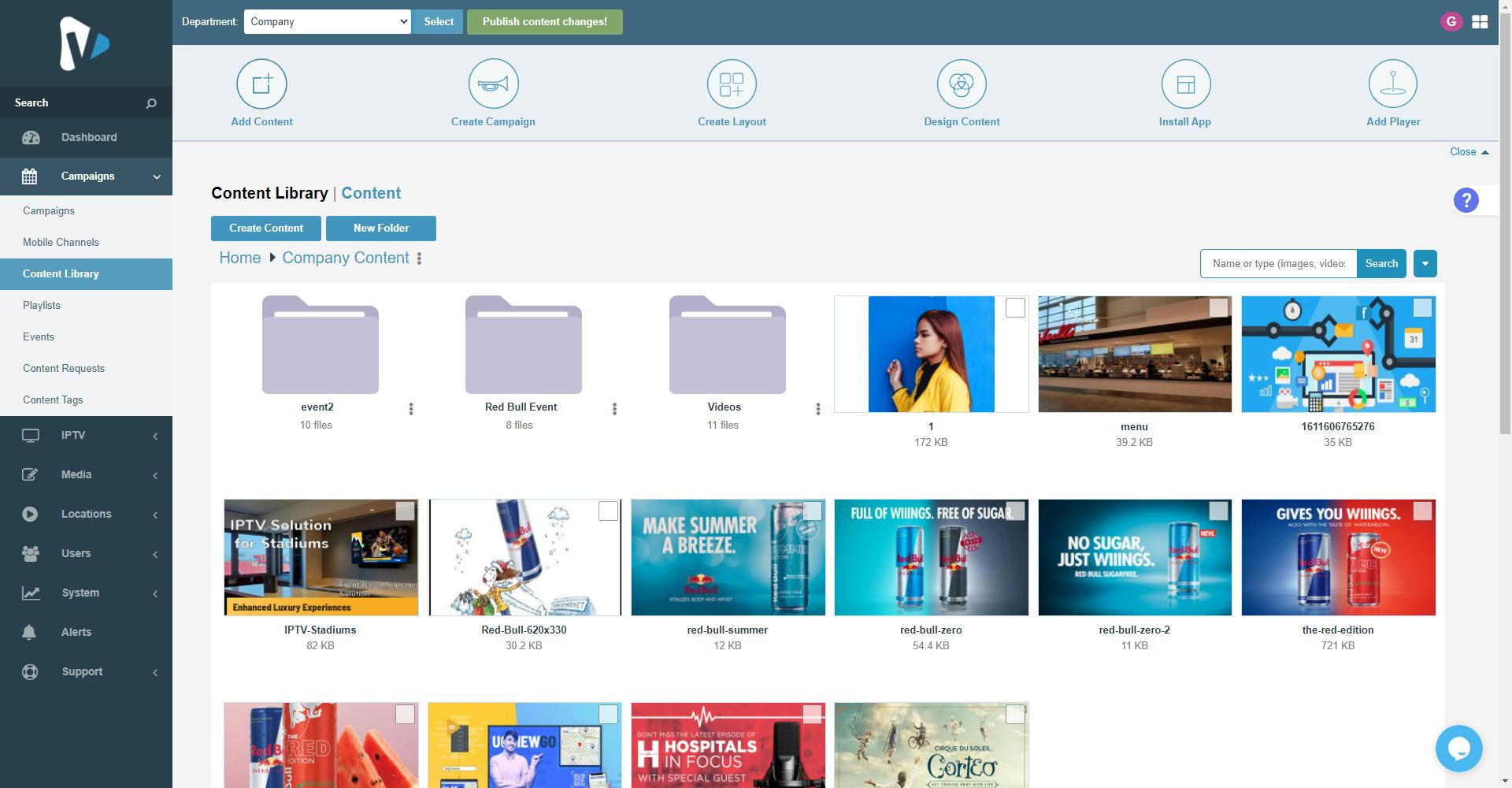This screenshot has height=788, width=1512.
Task: Go to Content Tags section
Action: coord(52,400)
